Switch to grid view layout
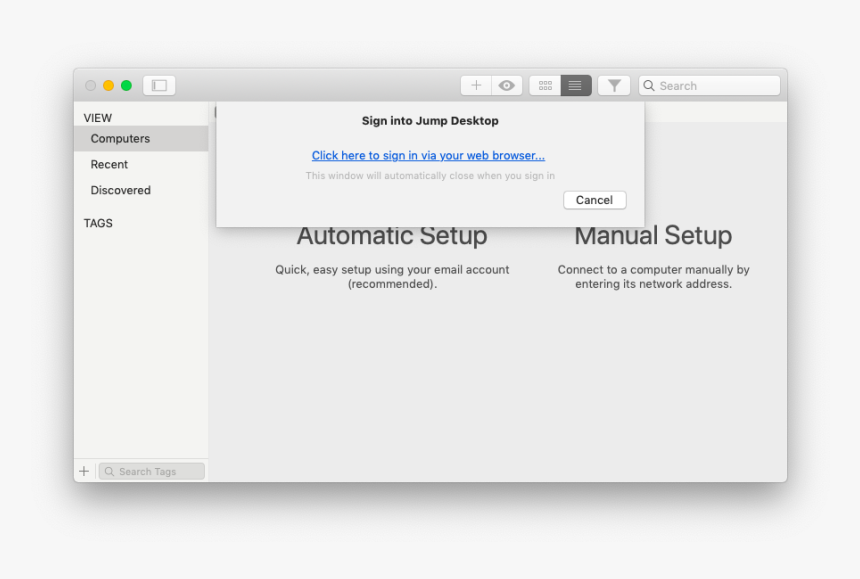Image resolution: width=860 pixels, height=579 pixels. click(545, 85)
